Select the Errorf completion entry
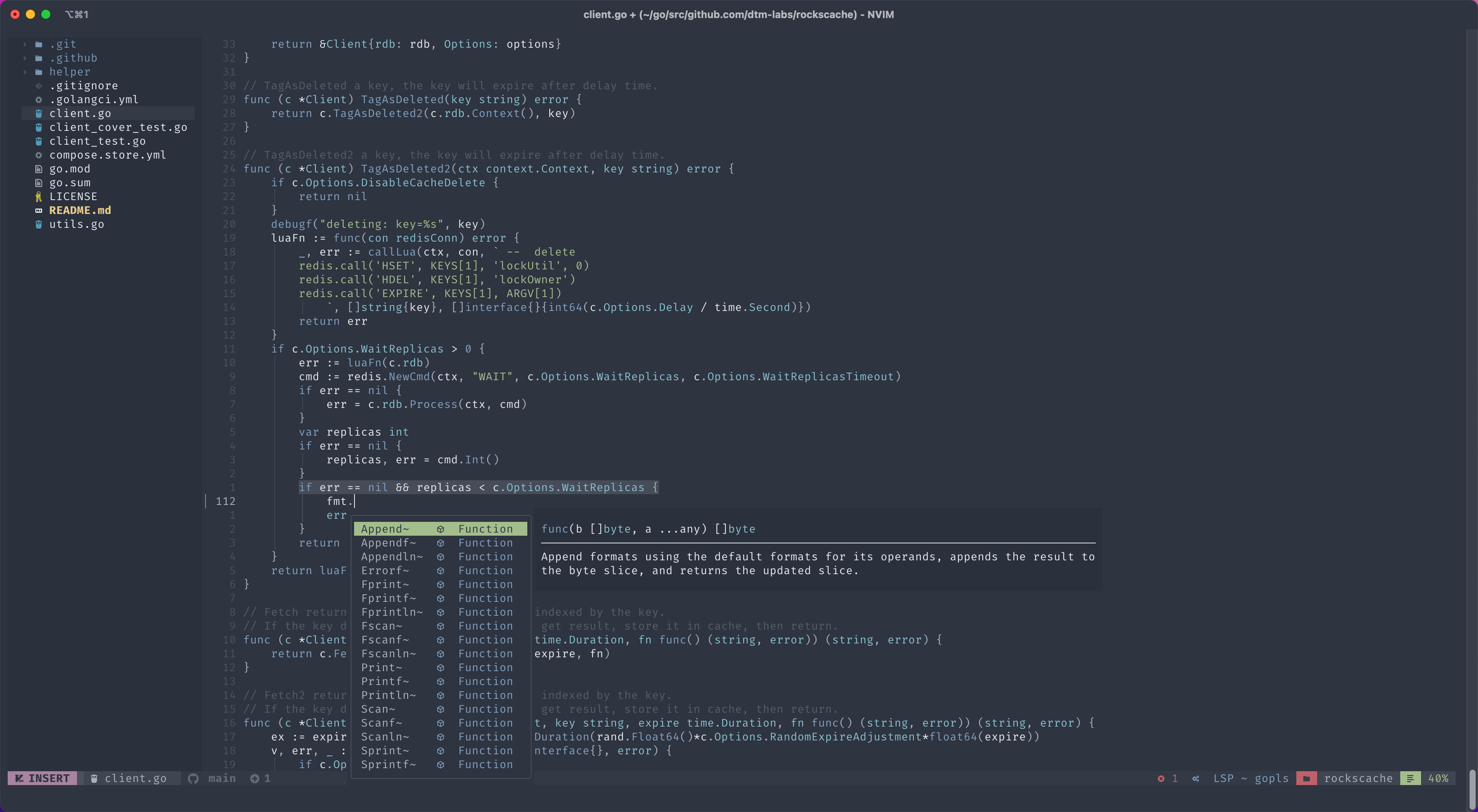 tap(385, 571)
